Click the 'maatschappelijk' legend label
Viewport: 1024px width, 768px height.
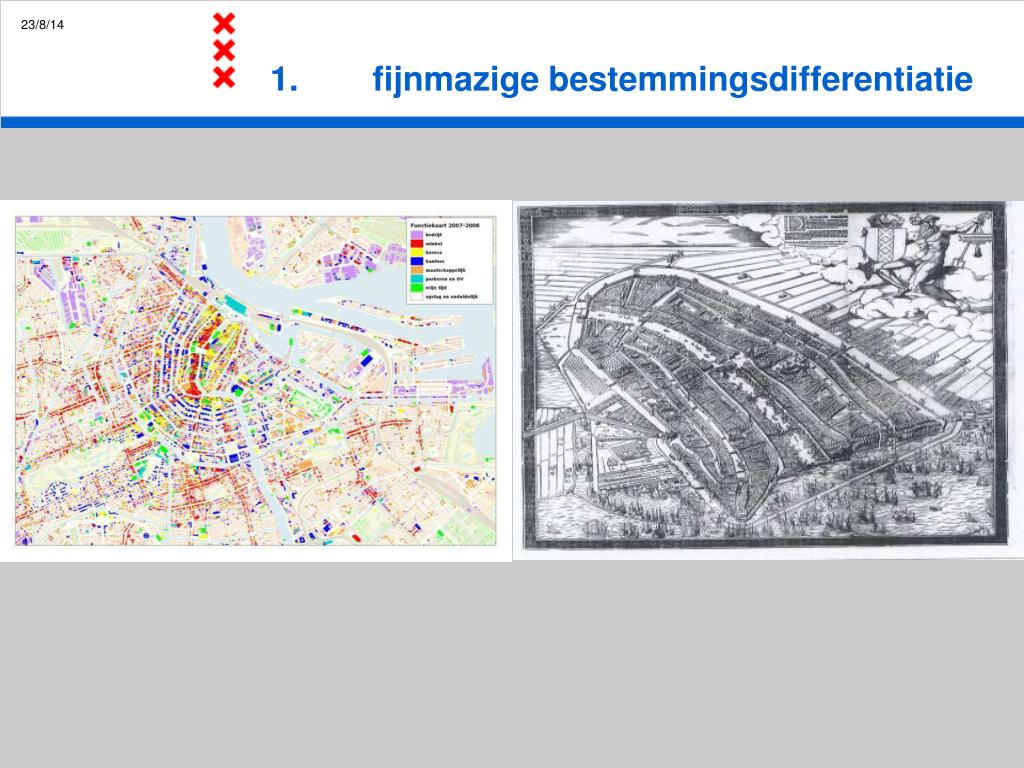445,270
